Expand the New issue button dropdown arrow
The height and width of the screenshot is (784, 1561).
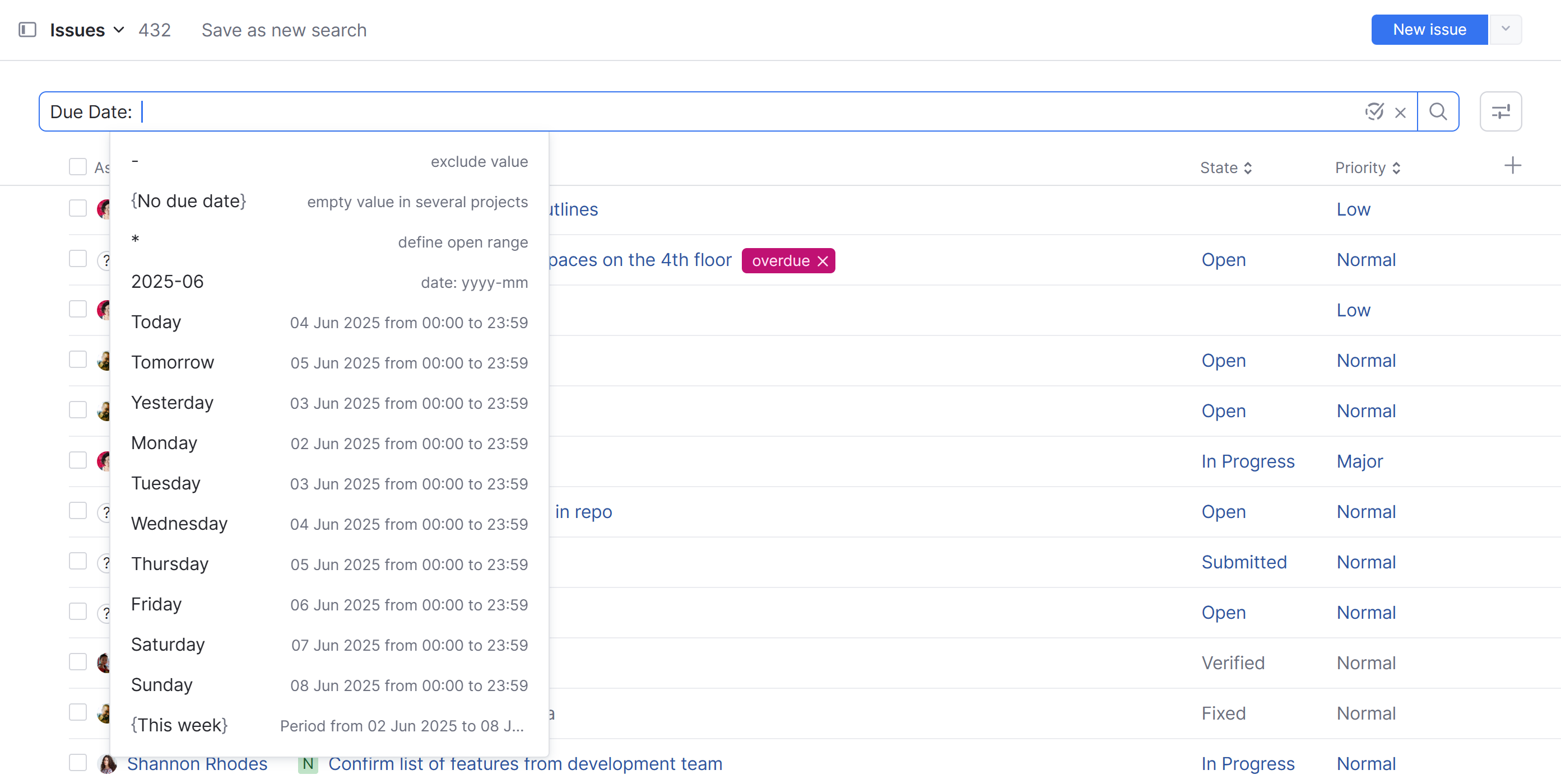coord(1505,29)
